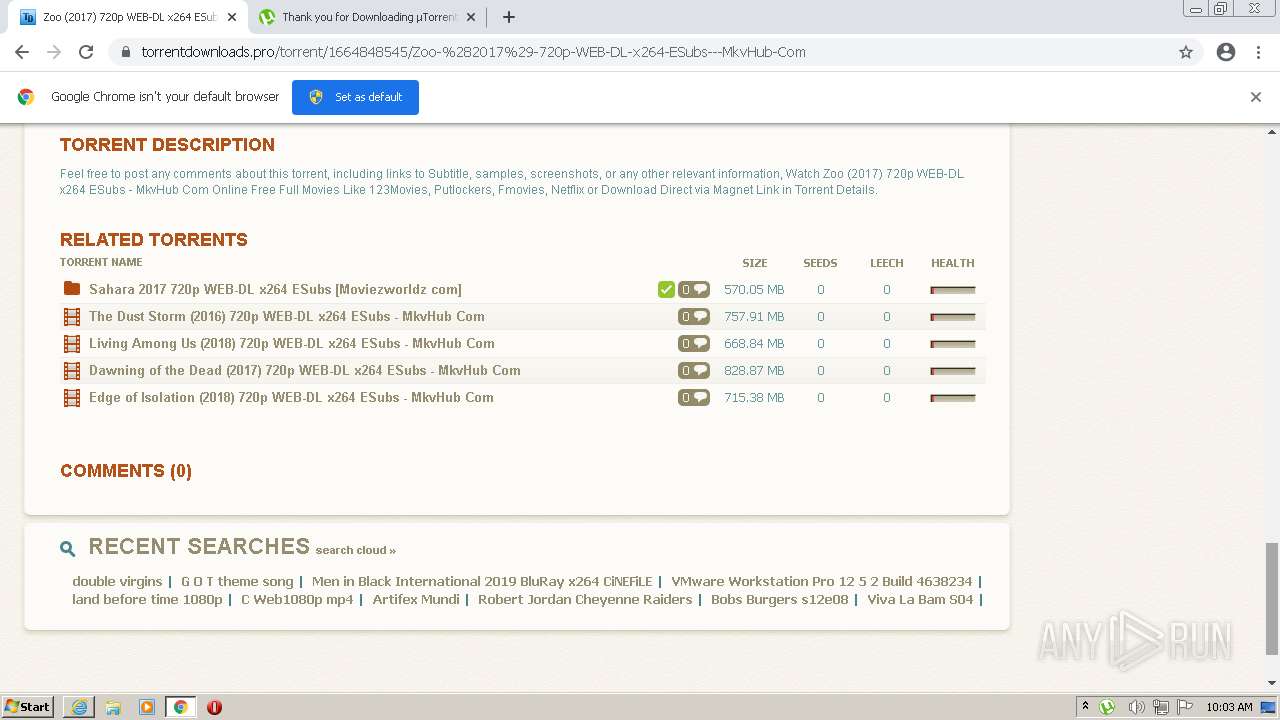Click the green verified checkmark on Sahara row

(x=666, y=289)
